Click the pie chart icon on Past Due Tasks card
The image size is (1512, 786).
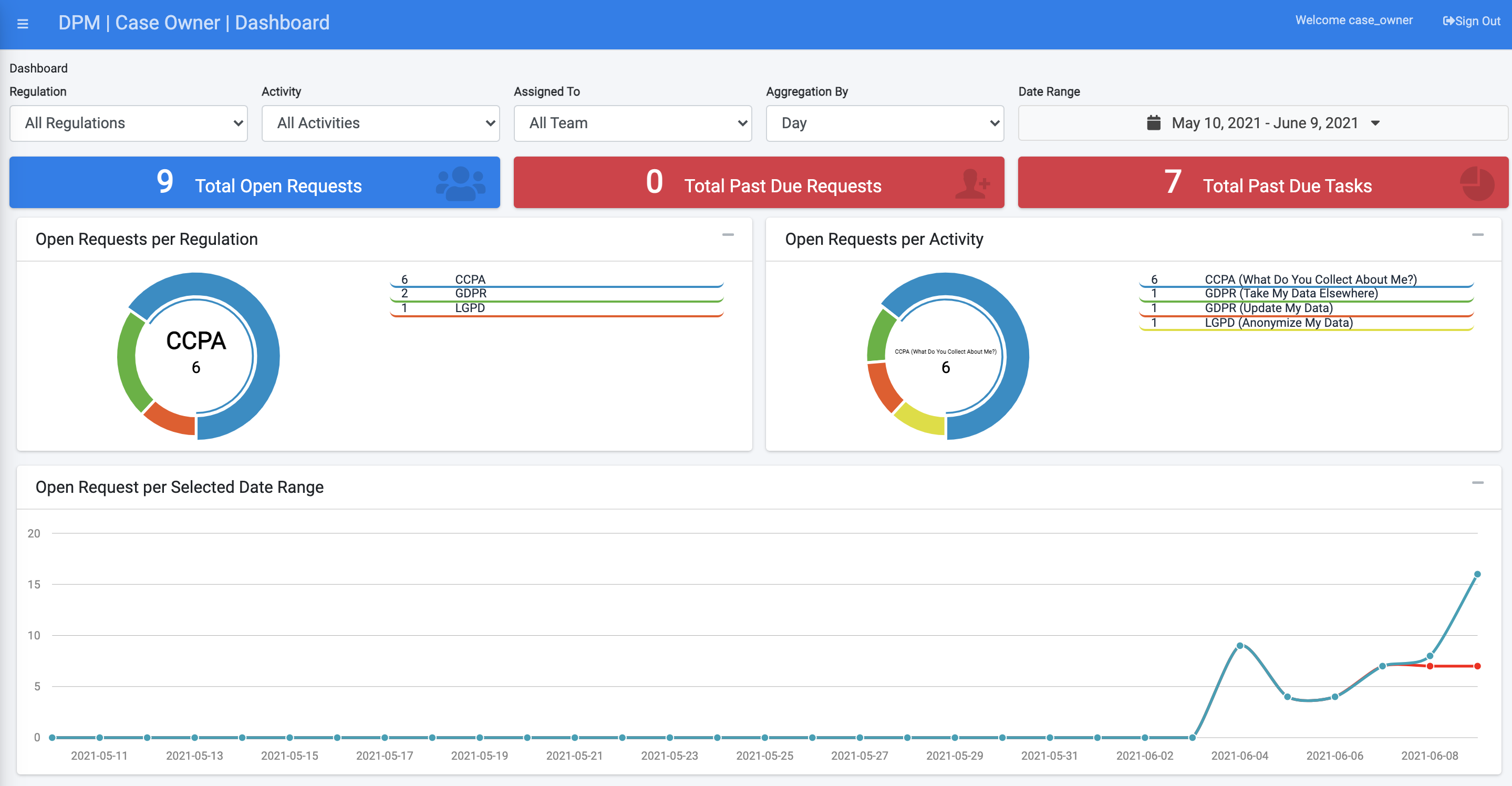coord(1477,184)
